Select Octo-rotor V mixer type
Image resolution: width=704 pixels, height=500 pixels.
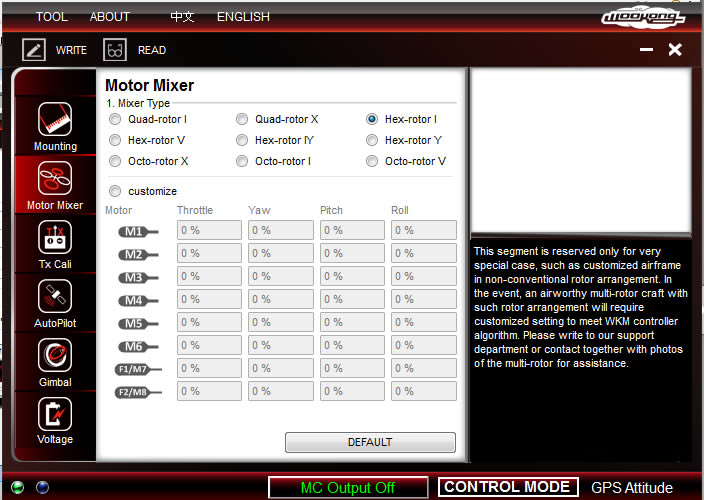[x=372, y=161]
